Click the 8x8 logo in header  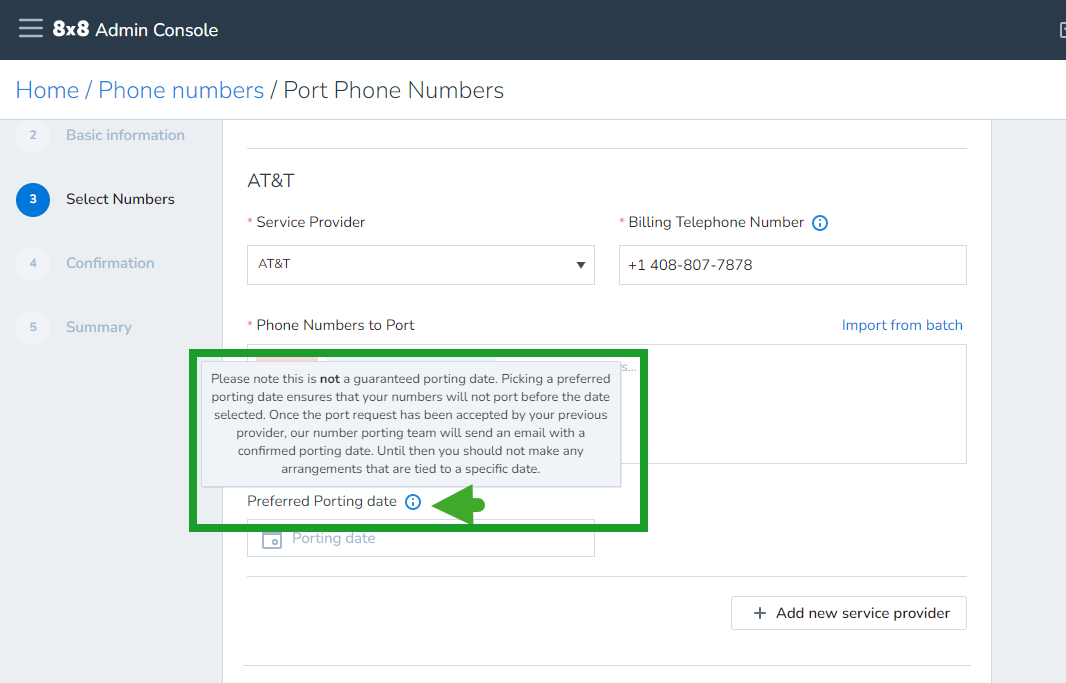71,29
